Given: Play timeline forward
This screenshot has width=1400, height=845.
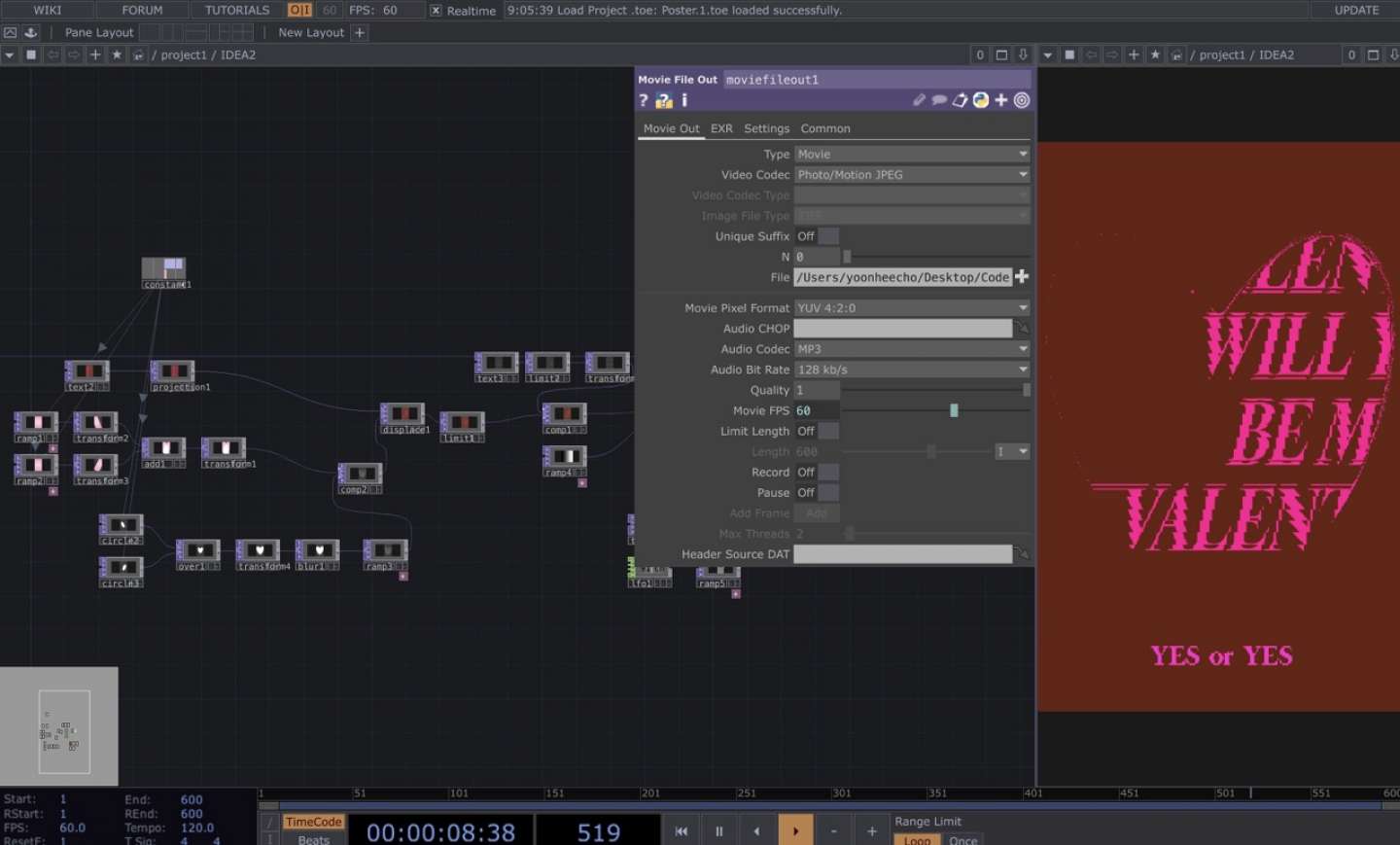Looking at the screenshot, I should click(x=795, y=831).
